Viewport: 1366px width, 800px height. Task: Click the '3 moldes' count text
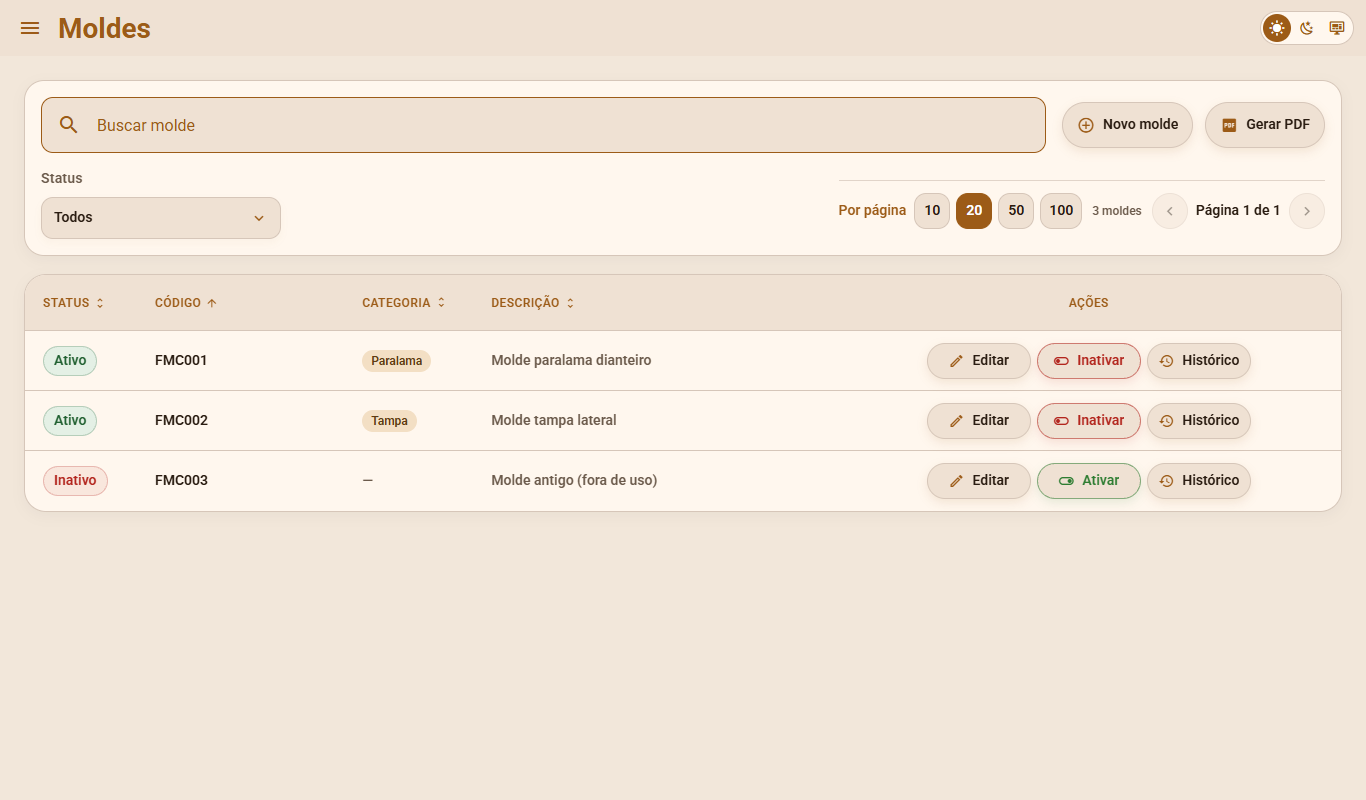point(1117,211)
